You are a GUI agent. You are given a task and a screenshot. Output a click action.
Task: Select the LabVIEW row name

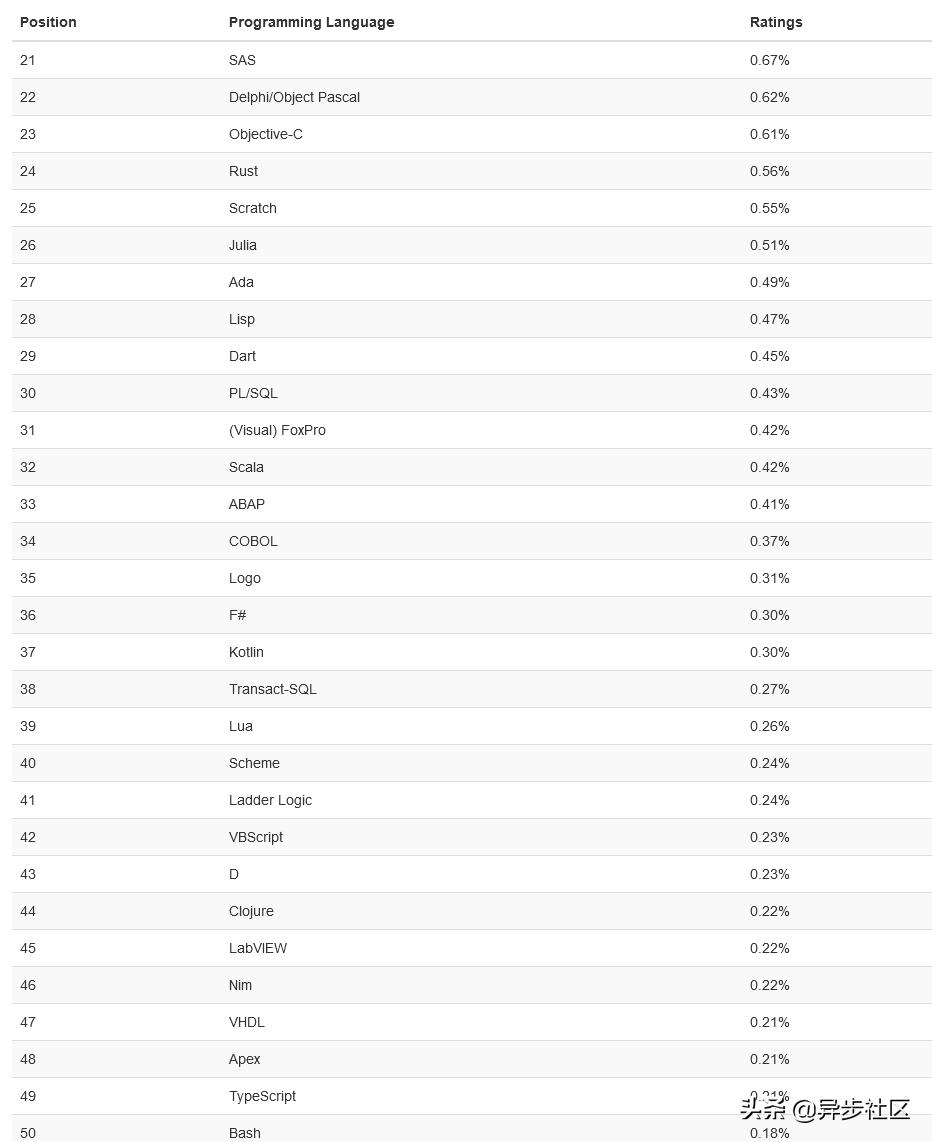(x=257, y=948)
